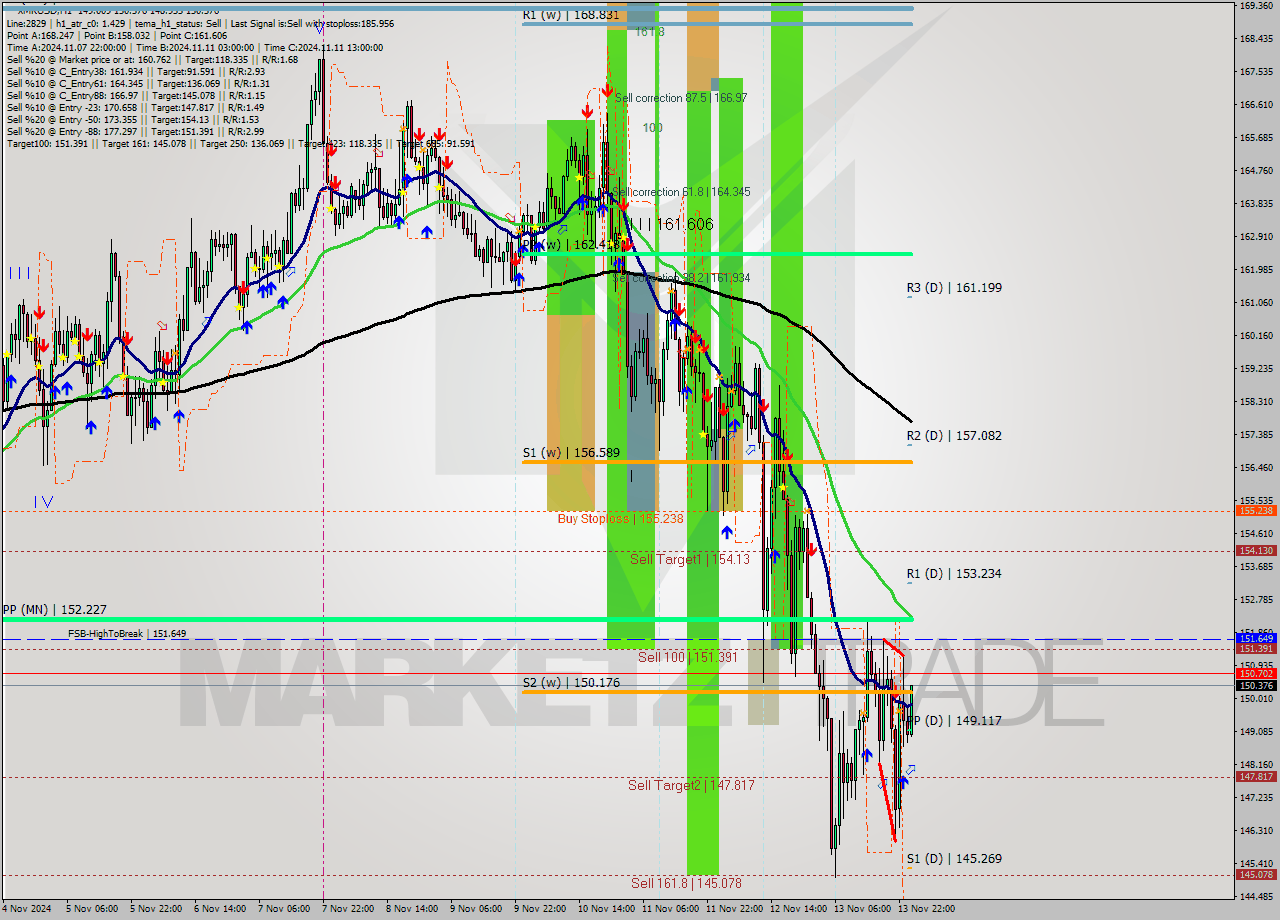The width and height of the screenshot is (1280, 920).
Task: Click the 'S1 (D) | 145.269' support label
Action: (954, 859)
